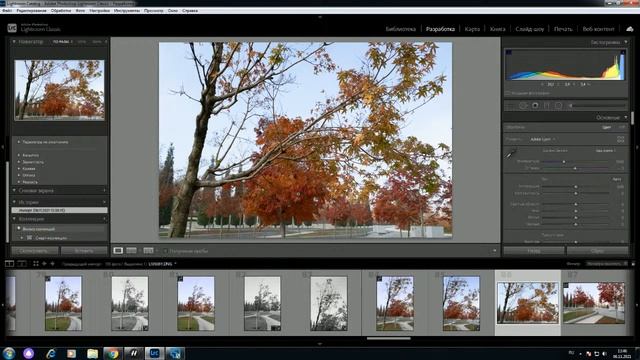Open the white balance preset dropdown
Screen dimensions: 640x360
(x=606, y=151)
